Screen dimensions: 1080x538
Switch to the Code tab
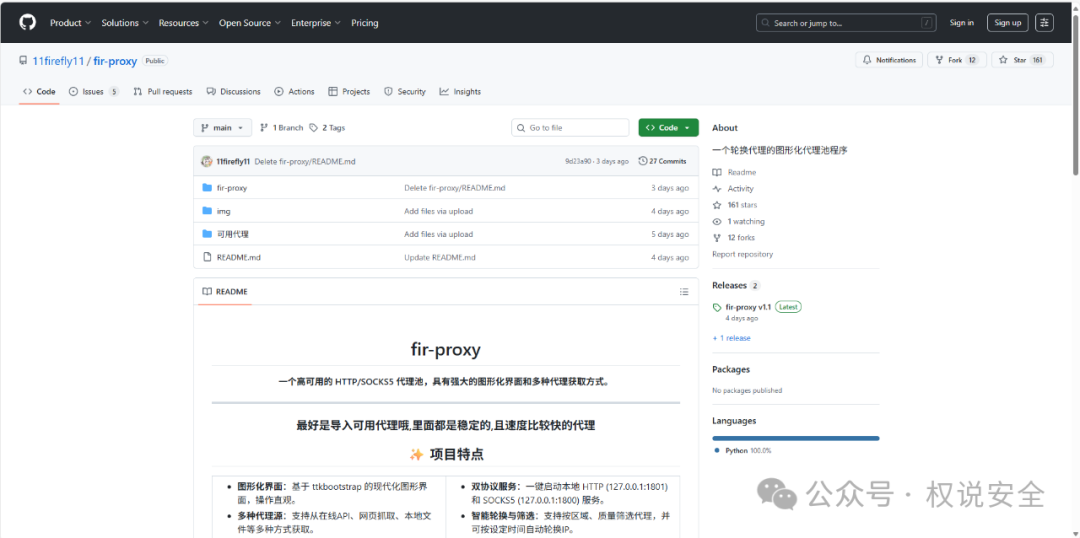pos(39,92)
